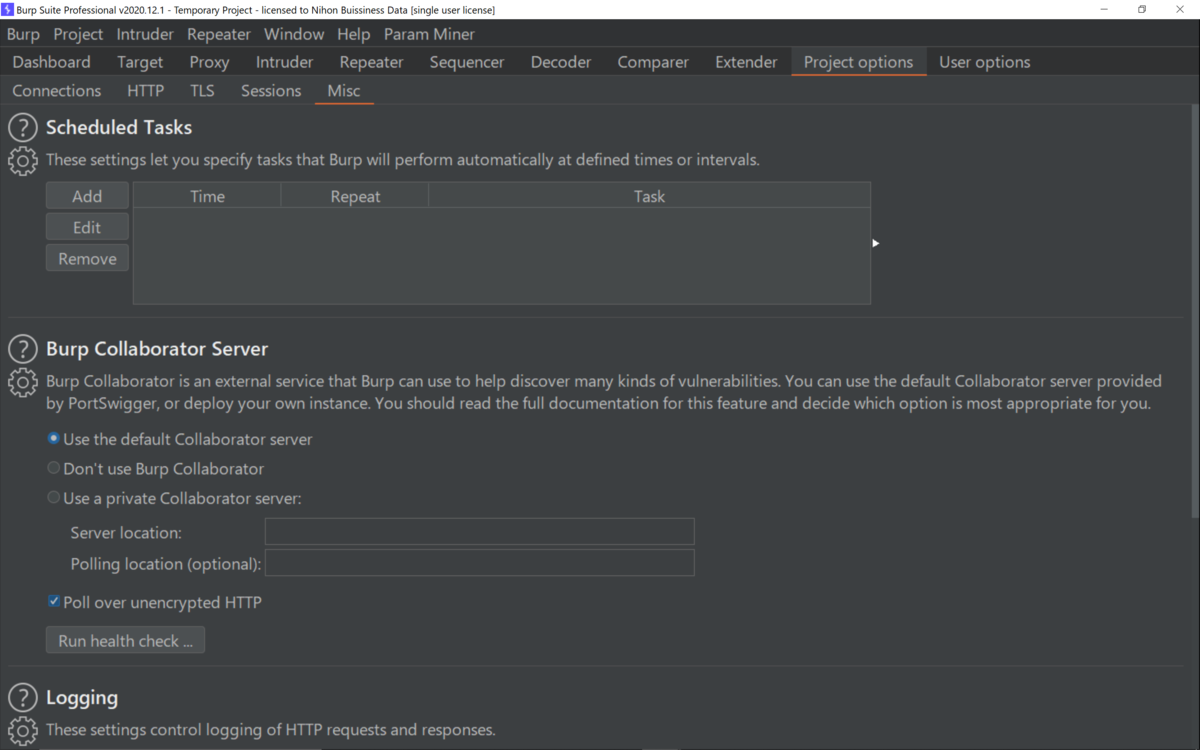
Task: Switch to the Extender tab
Action: (746, 62)
